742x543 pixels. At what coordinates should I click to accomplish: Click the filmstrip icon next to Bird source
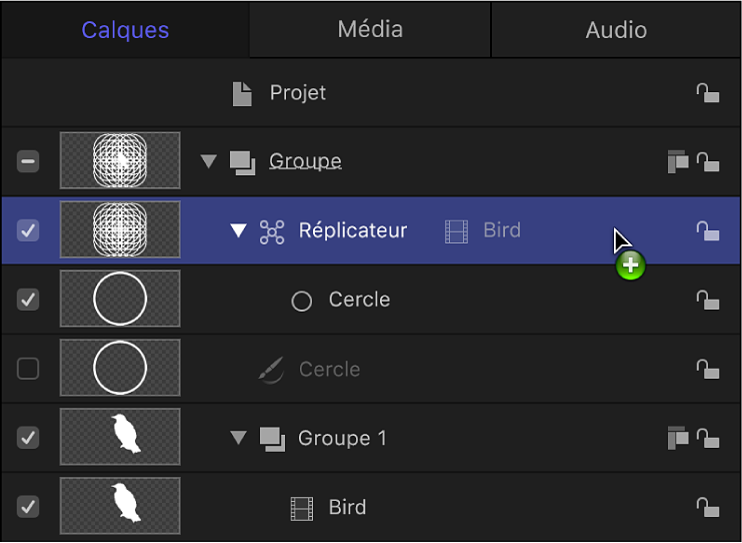pos(456,231)
